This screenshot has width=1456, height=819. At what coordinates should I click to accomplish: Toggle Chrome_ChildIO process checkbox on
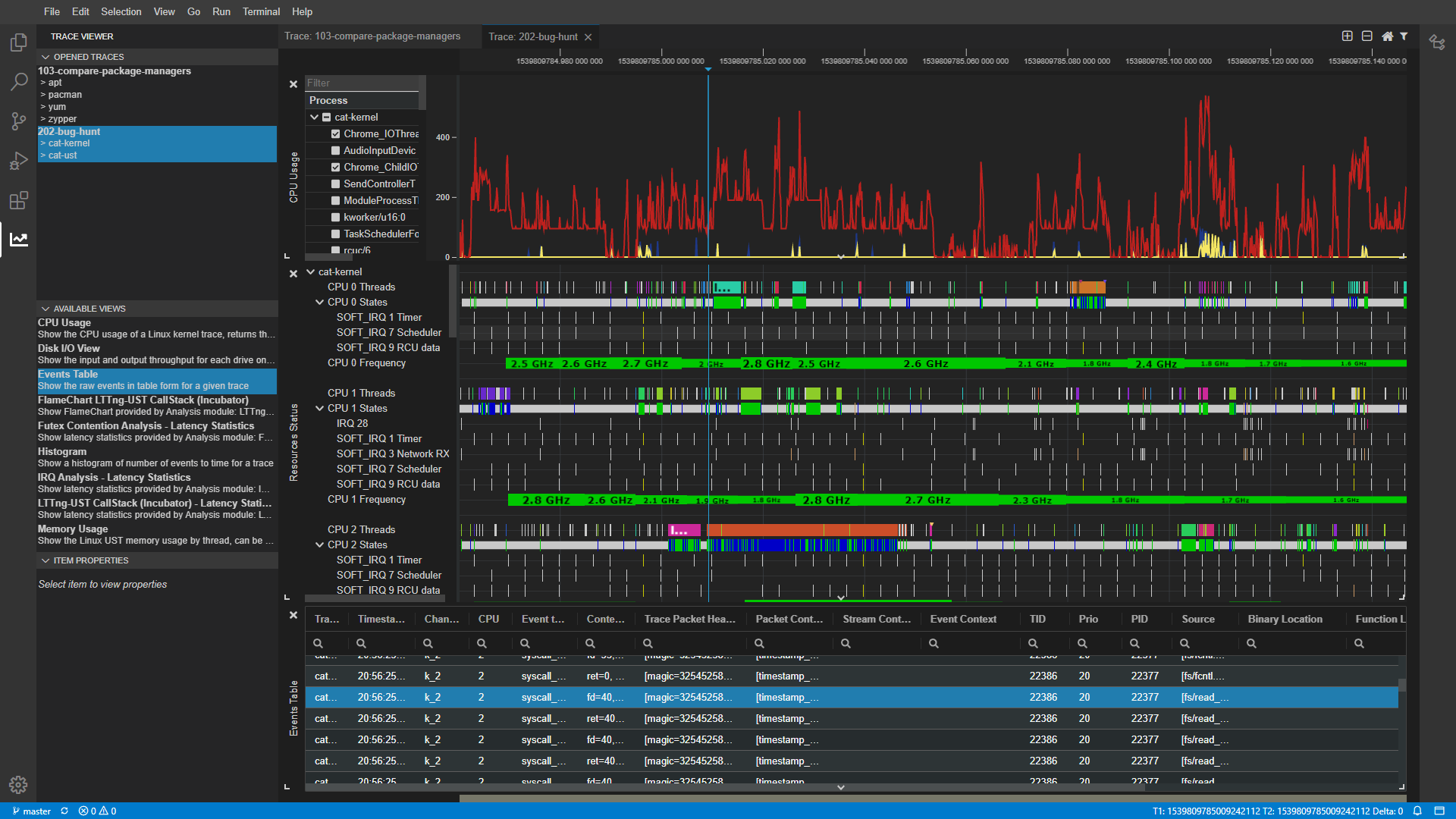(x=335, y=167)
